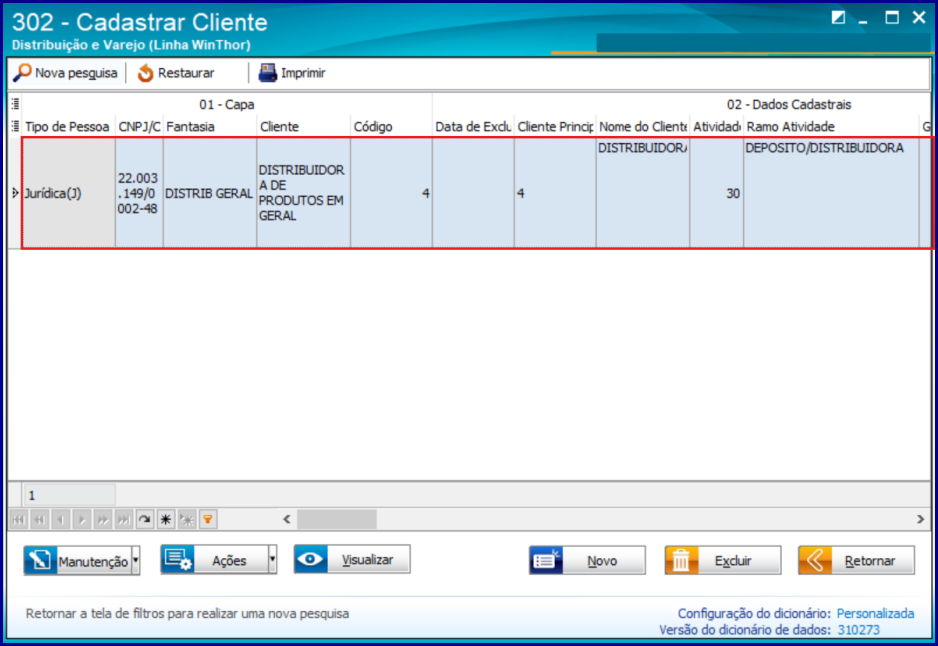Open band chooser icon beside 01 - Capa

tap(15, 104)
